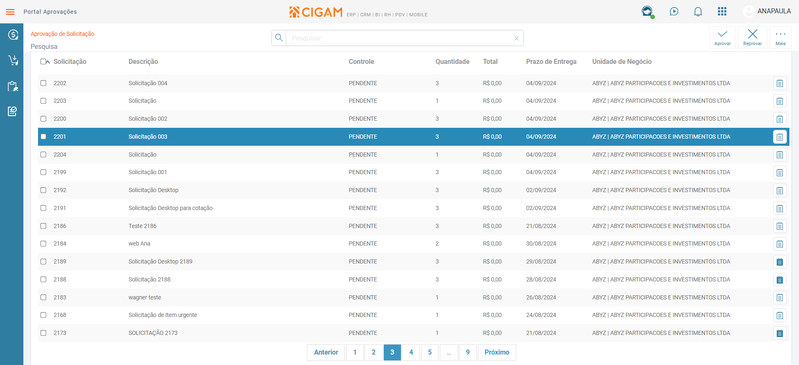Click the Aprovar button
The height and width of the screenshot is (365, 799).
pos(722,38)
